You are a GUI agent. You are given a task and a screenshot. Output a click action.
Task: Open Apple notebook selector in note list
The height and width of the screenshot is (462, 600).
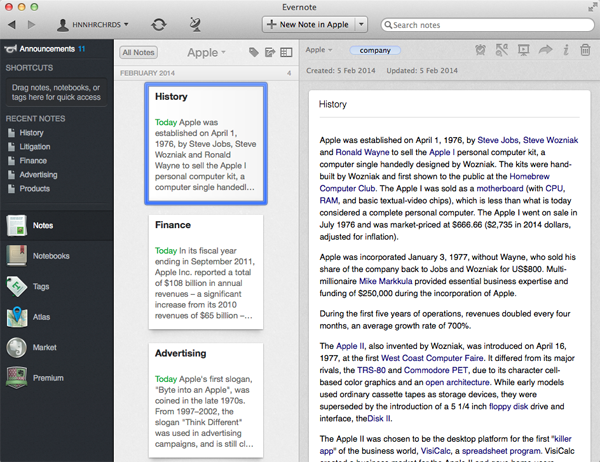[206, 52]
